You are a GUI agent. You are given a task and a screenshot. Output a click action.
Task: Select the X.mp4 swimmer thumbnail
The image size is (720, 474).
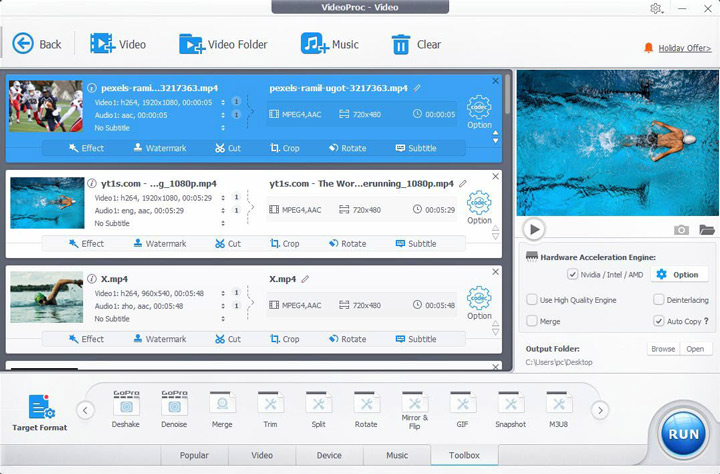coord(46,297)
